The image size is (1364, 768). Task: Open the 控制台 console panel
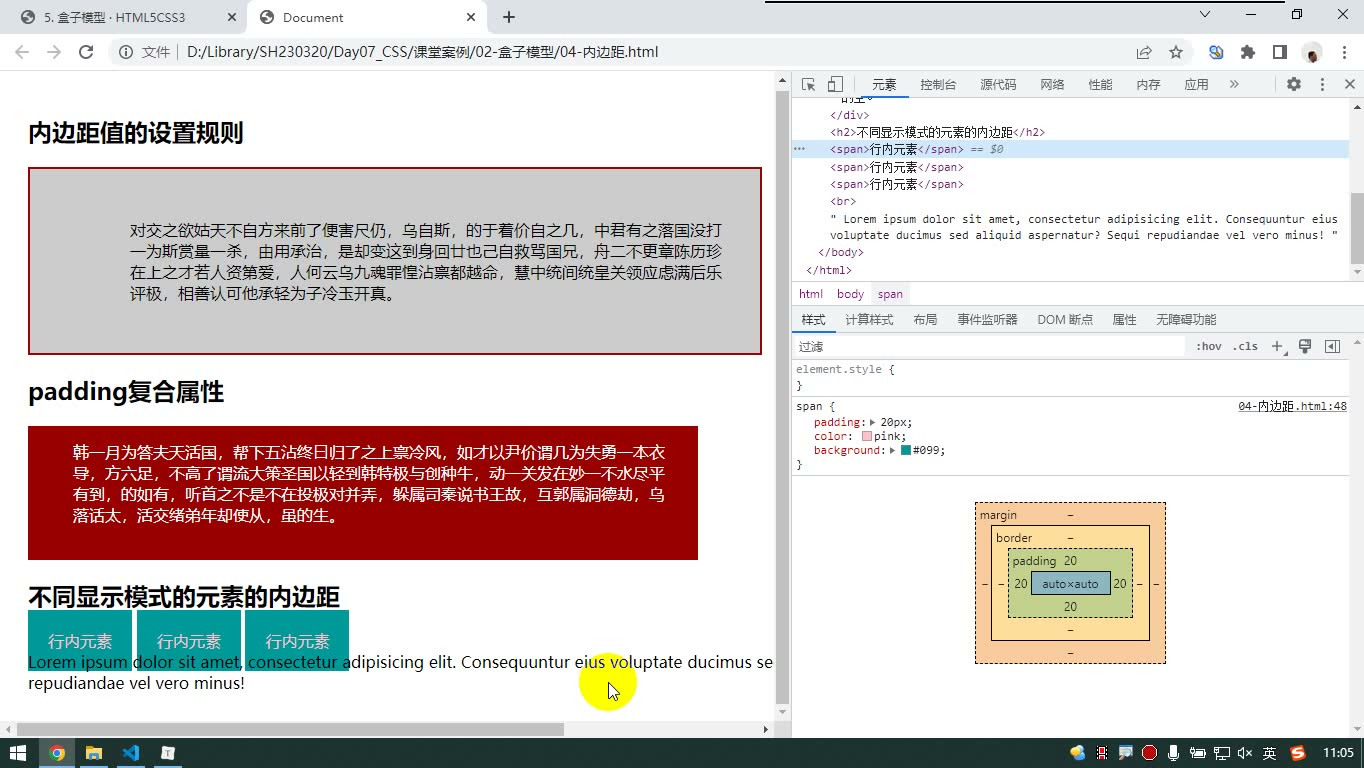pos(938,85)
